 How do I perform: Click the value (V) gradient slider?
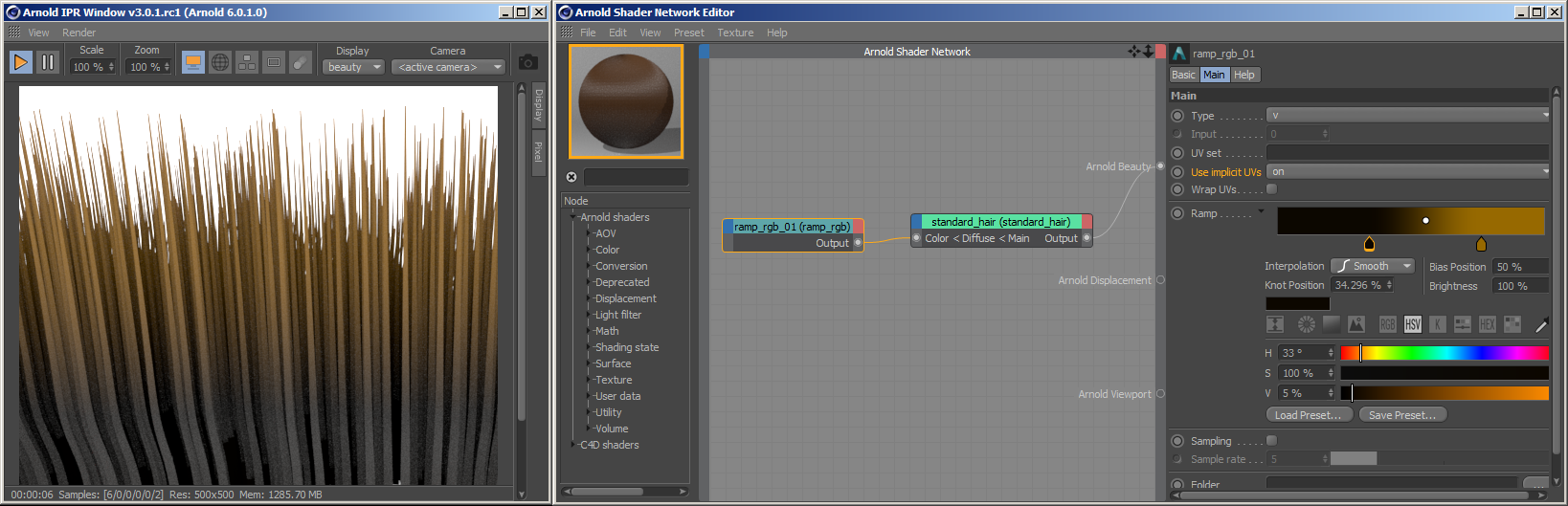point(1445,393)
